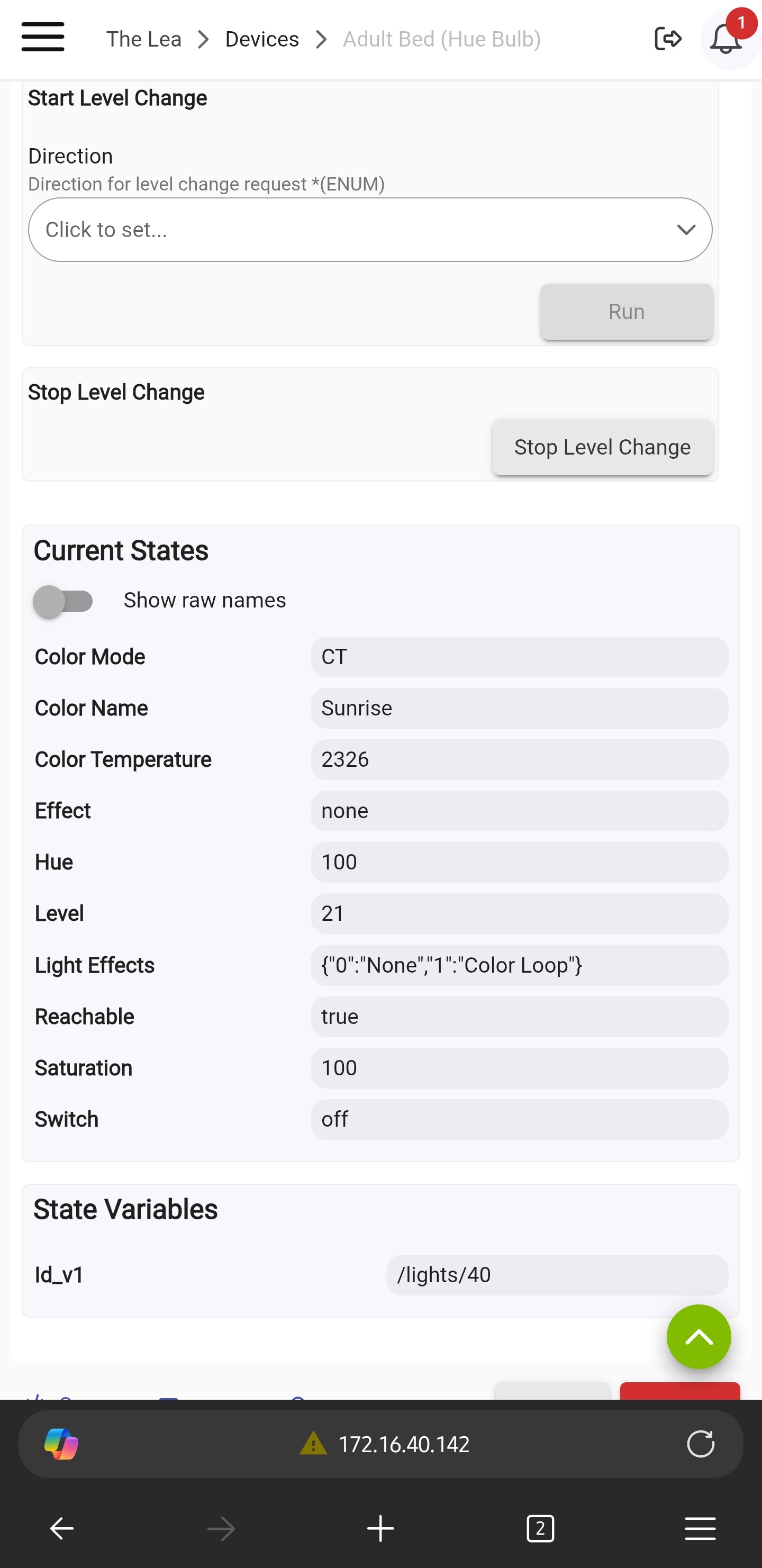Open the hamburger navigation menu
Viewport: 762px width, 1568px height.
(x=43, y=37)
